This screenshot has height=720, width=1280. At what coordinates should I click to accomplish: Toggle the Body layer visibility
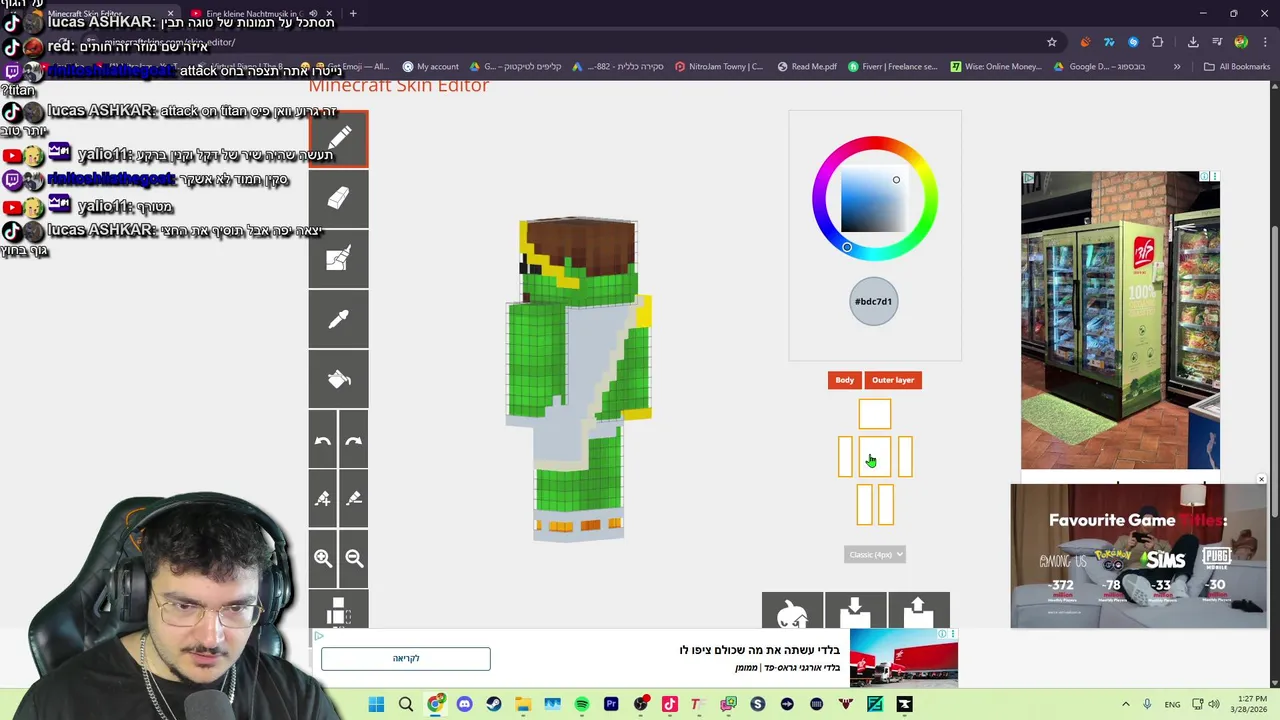click(x=845, y=380)
